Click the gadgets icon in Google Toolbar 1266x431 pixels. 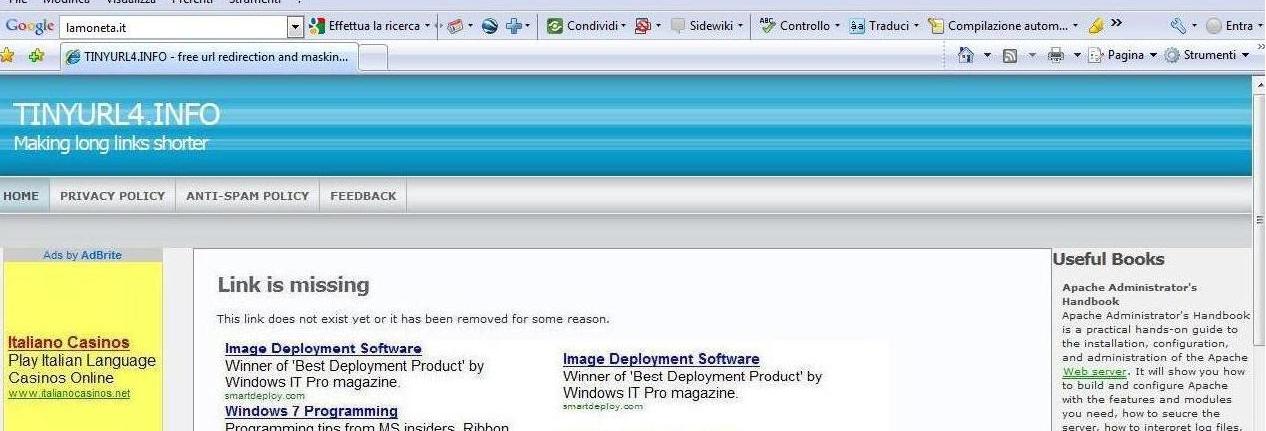455,26
